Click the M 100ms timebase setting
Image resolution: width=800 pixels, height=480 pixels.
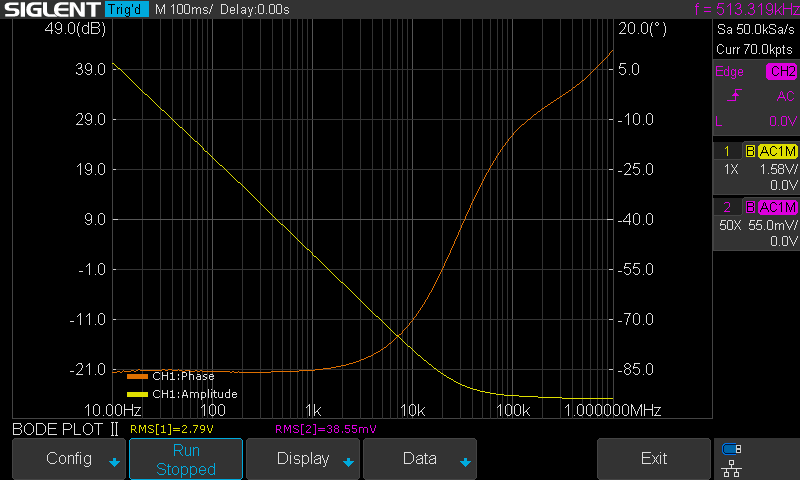[x=186, y=10]
